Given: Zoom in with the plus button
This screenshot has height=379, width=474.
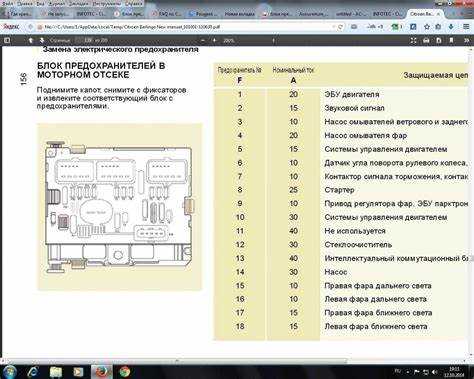Looking at the screenshot, I should [214, 40].
